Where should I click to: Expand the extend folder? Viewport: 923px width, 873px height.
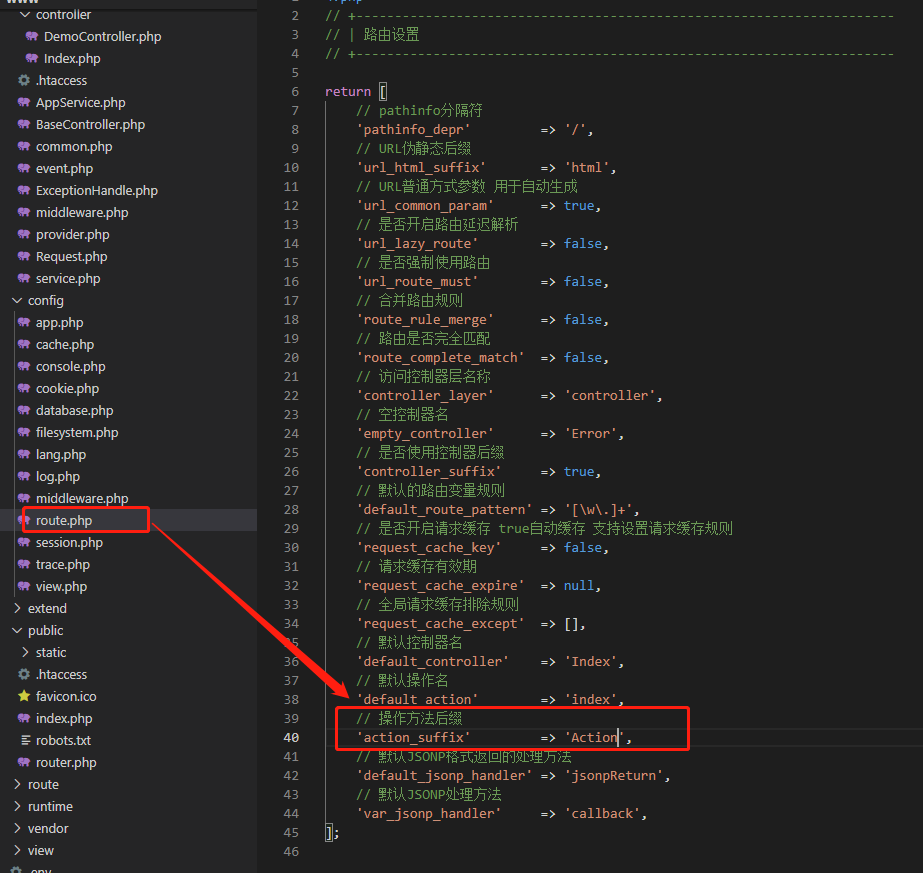point(17,608)
